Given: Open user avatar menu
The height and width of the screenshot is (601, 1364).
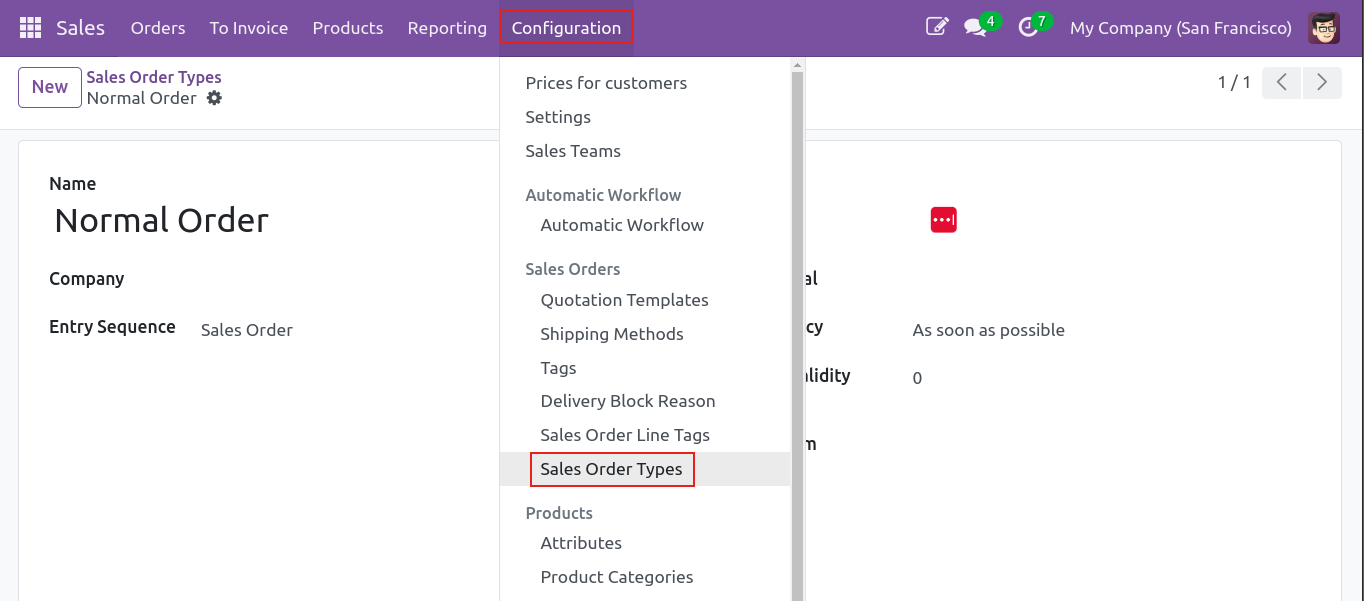Looking at the screenshot, I should [x=1324, y=28].
